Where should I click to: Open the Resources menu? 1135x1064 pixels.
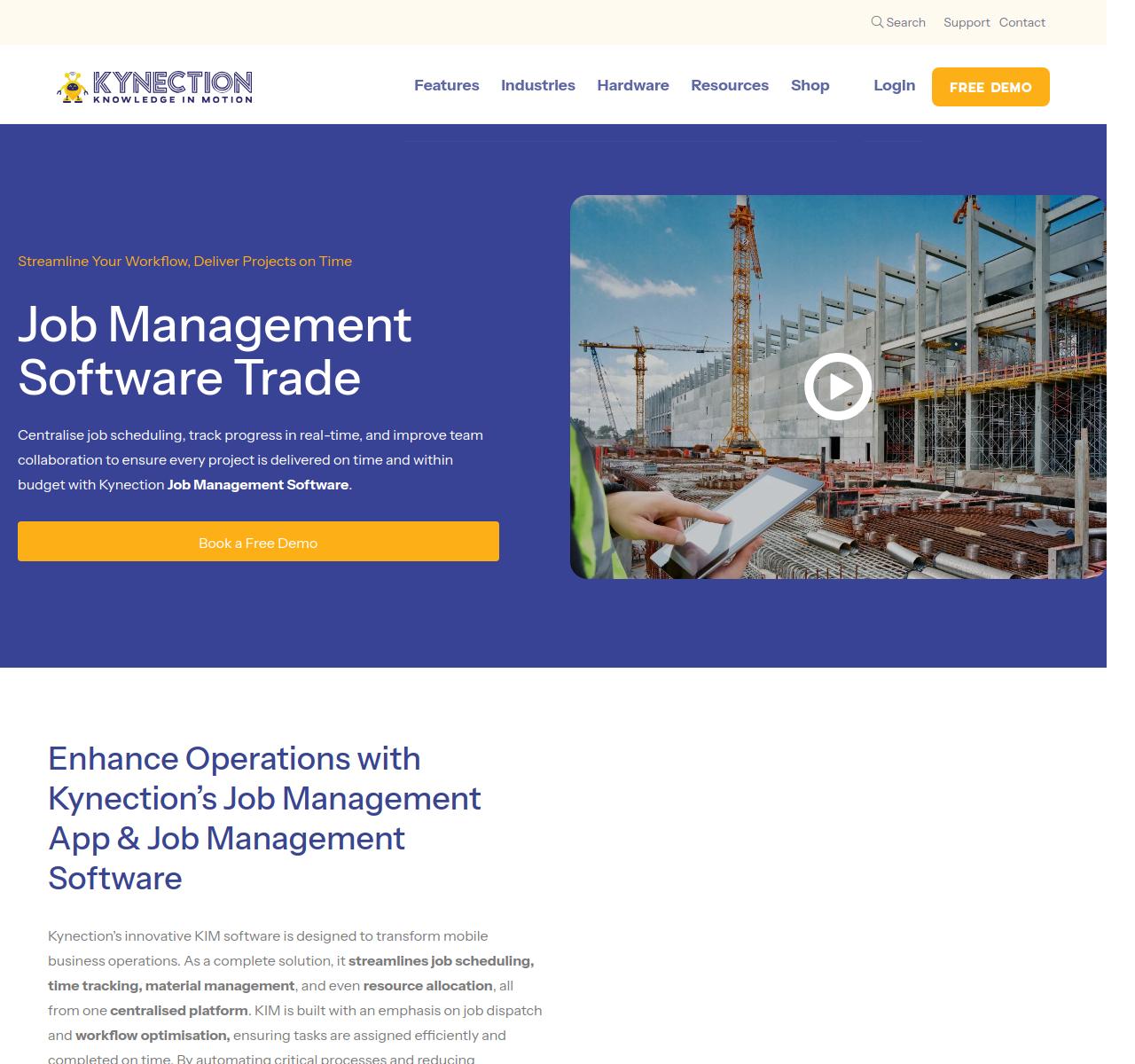(x=729, y=85)
